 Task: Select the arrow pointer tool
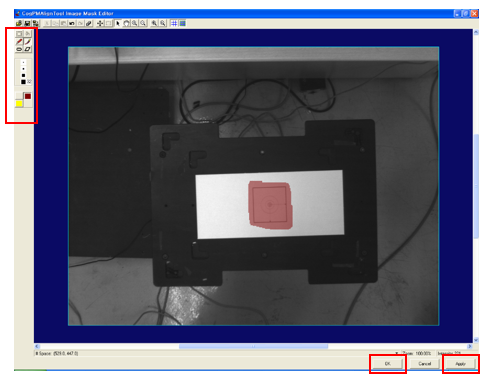tap(117, 23)
